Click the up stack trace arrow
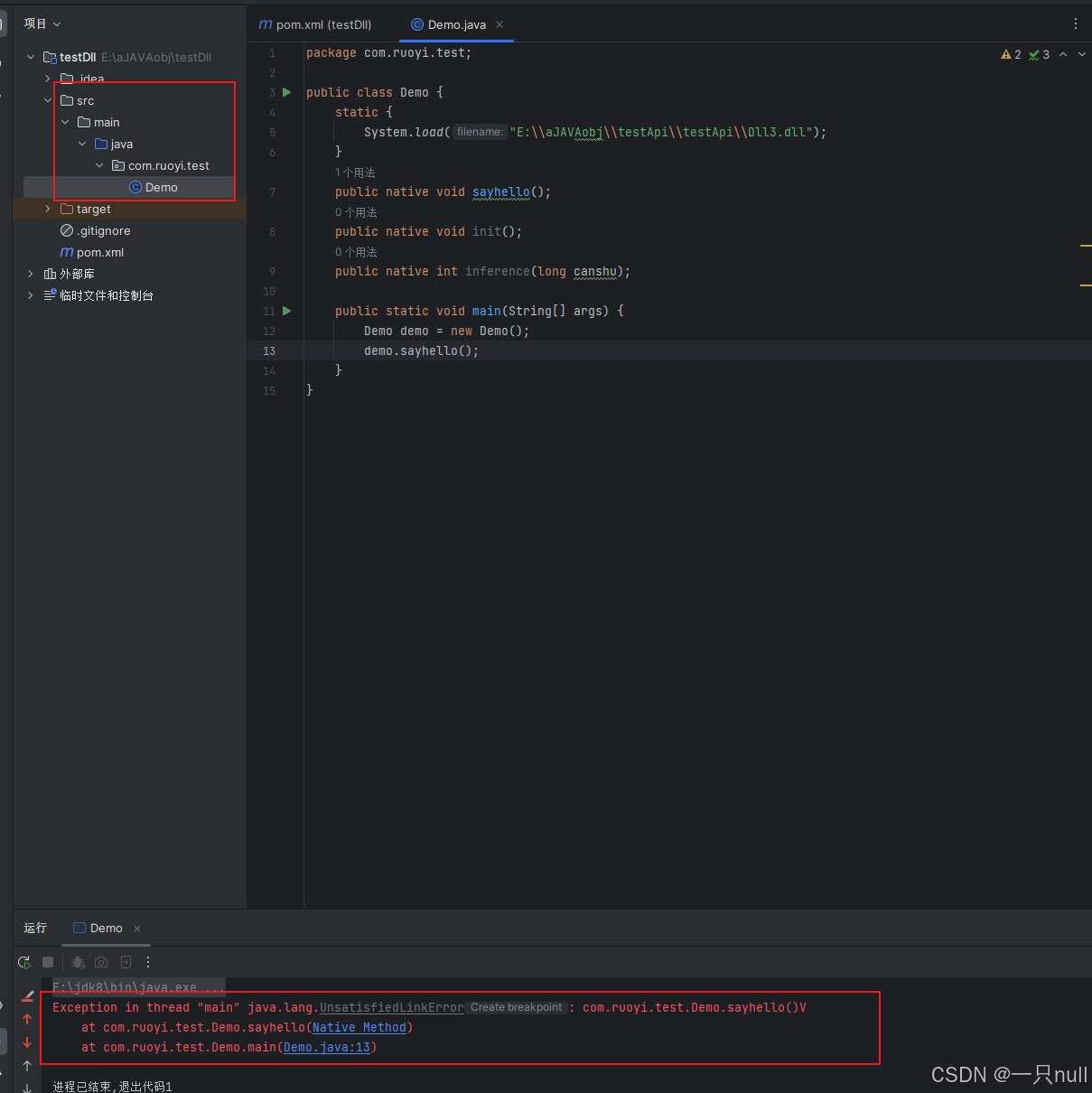The image size is (1092, 1093). point(27,1019)
